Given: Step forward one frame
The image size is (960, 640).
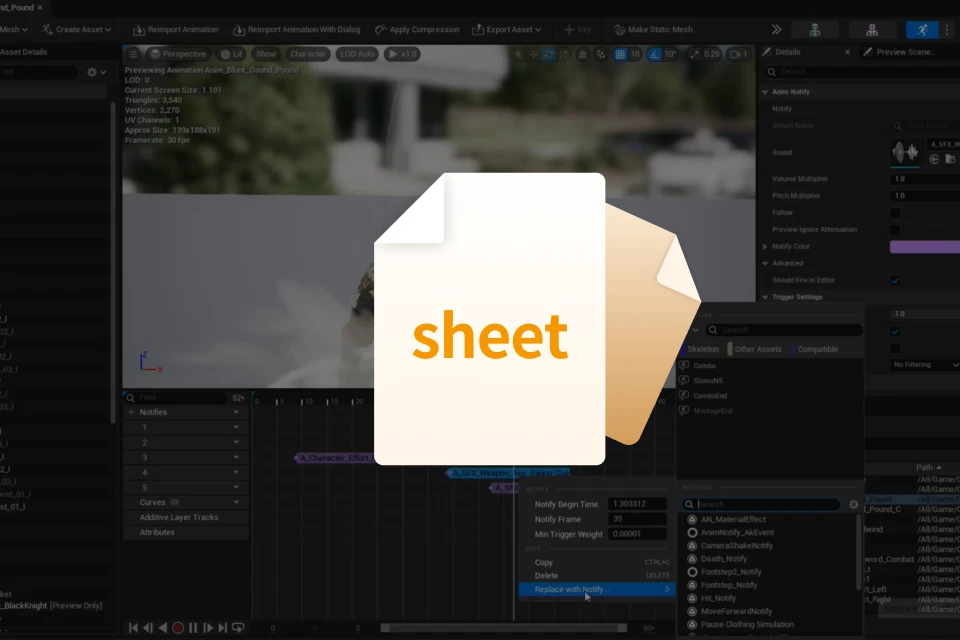Looking at the screenshot, I should coord(208,628).
